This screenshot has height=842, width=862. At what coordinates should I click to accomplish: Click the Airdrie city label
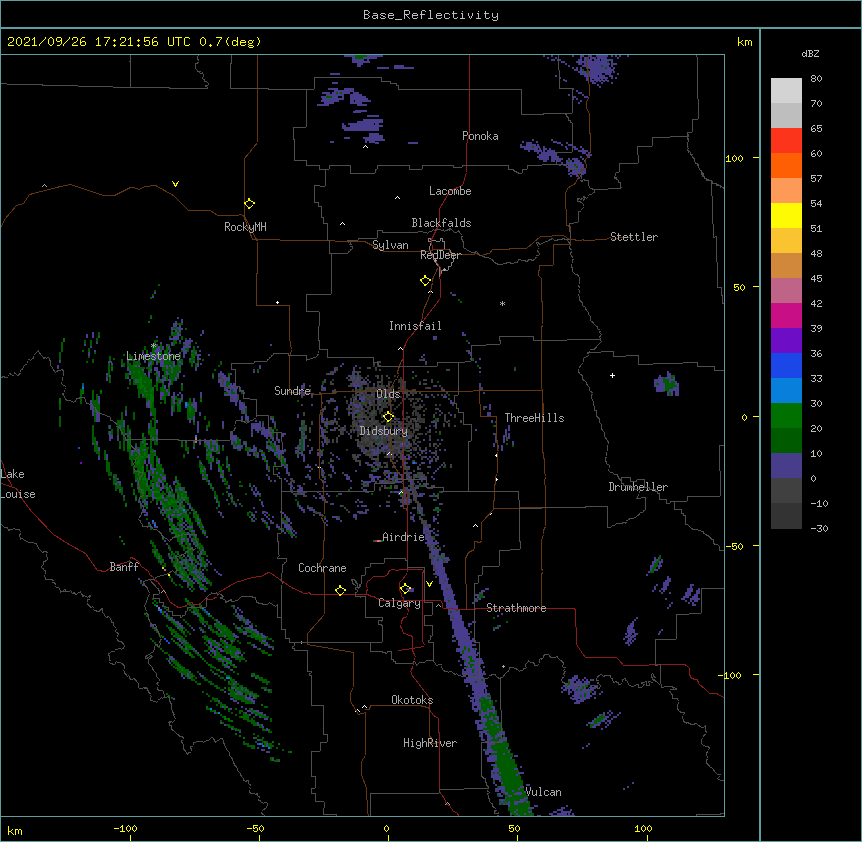[x=403, y=537]
